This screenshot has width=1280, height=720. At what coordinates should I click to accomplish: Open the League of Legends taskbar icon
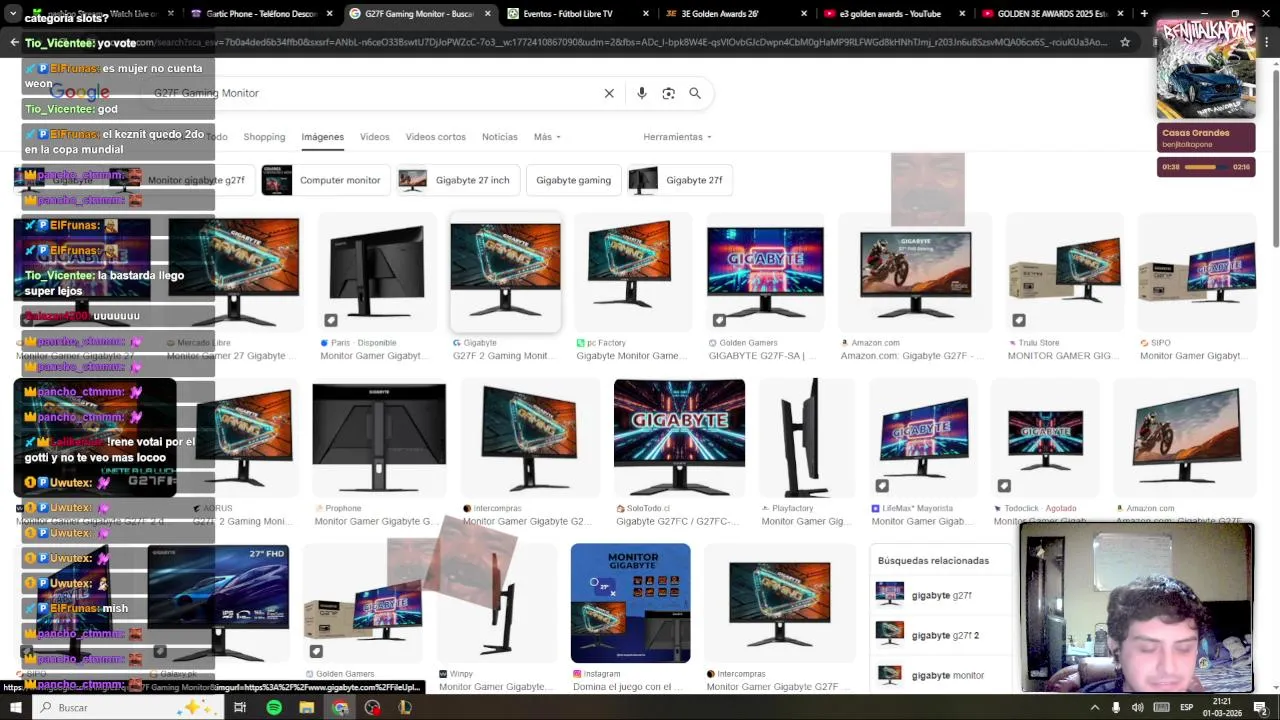pos(405,707)
